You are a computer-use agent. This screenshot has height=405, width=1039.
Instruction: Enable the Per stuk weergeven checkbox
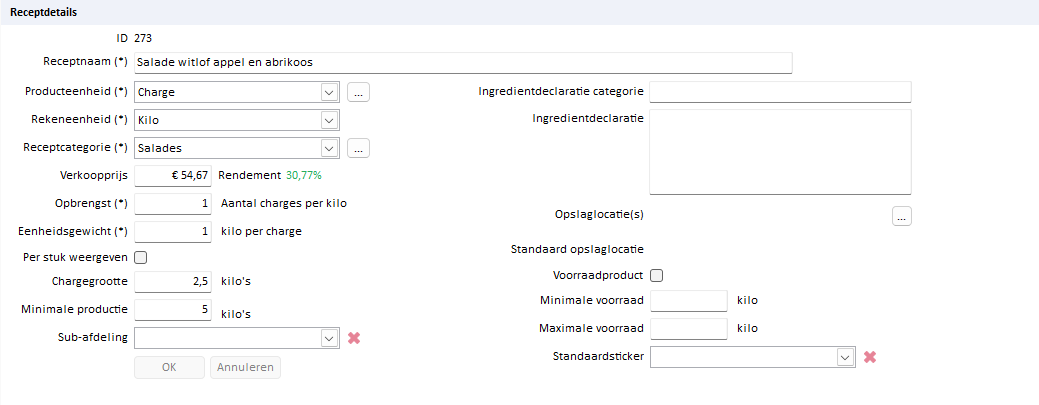tap(140, 257)
